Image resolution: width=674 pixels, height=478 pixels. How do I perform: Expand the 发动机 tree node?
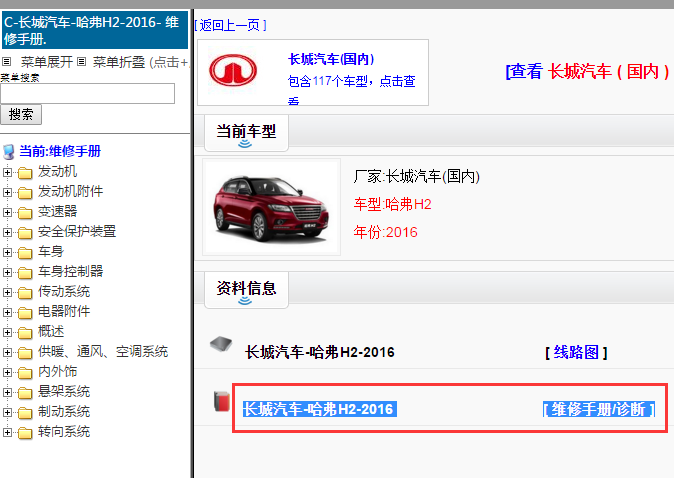point(7,172)
